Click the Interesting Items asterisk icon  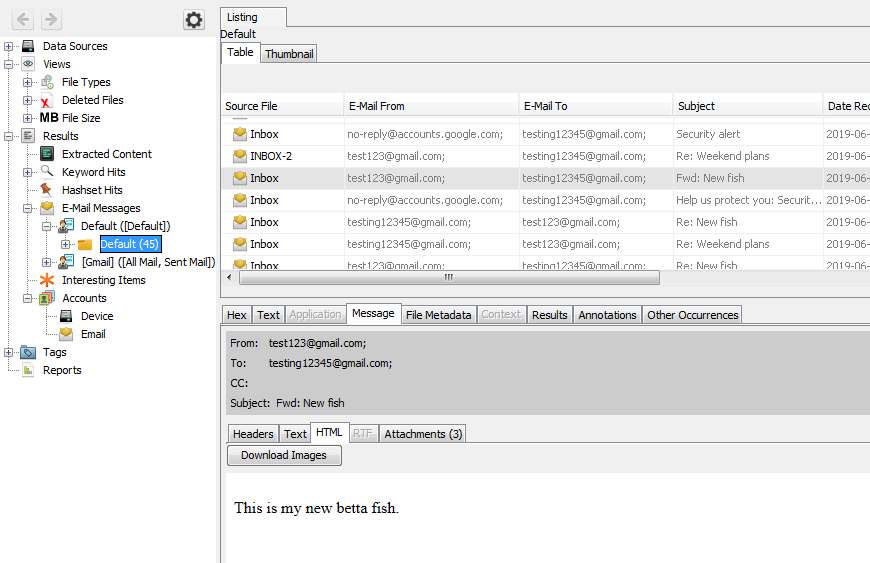click(x=46, y=280)
